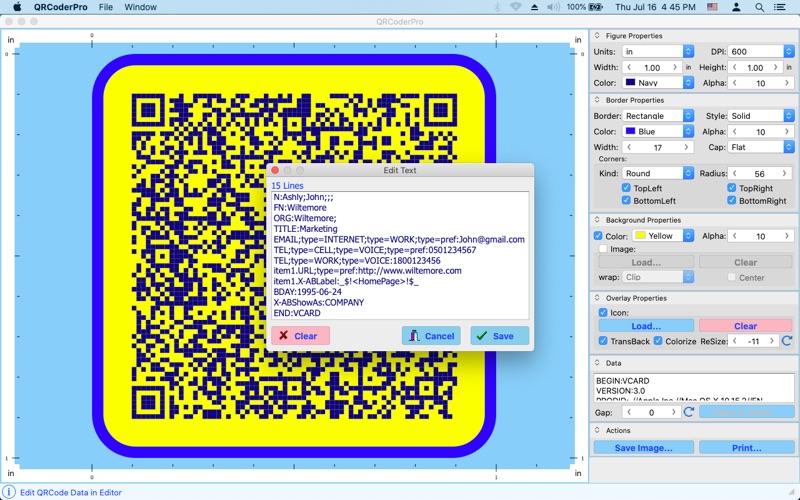Click the Gap reset circular arrow
The image size is (800, 500).
click(x=689, y=412)
